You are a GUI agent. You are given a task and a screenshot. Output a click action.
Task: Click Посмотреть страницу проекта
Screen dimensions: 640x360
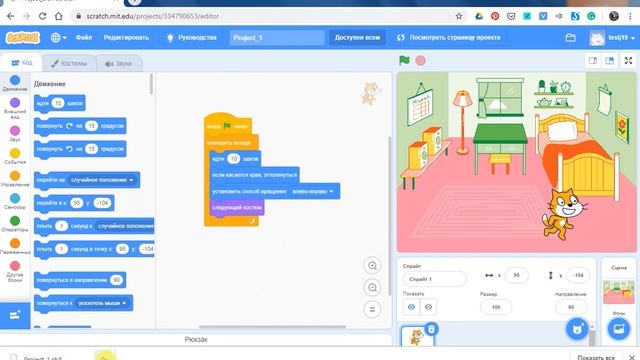448,38
